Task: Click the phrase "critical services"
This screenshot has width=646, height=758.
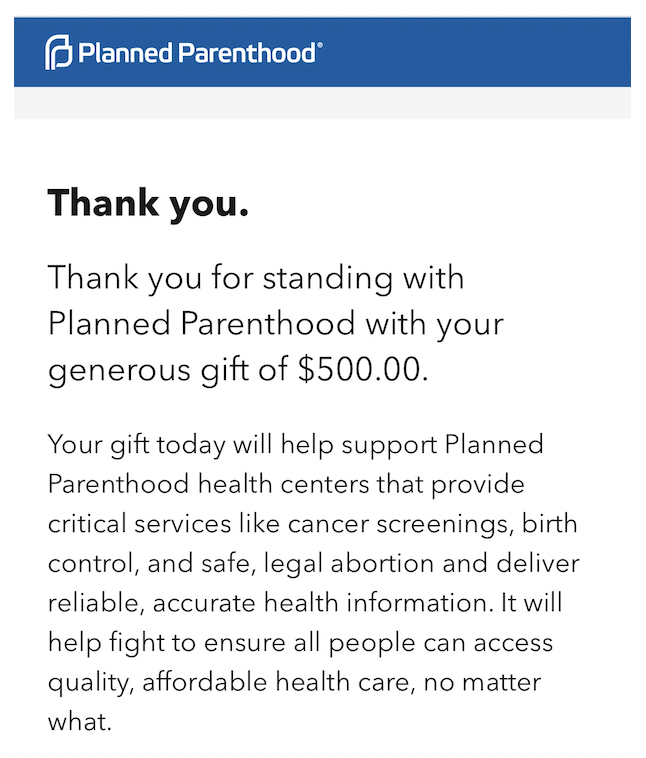Action: pyautogui.click(x=139, y=525)
